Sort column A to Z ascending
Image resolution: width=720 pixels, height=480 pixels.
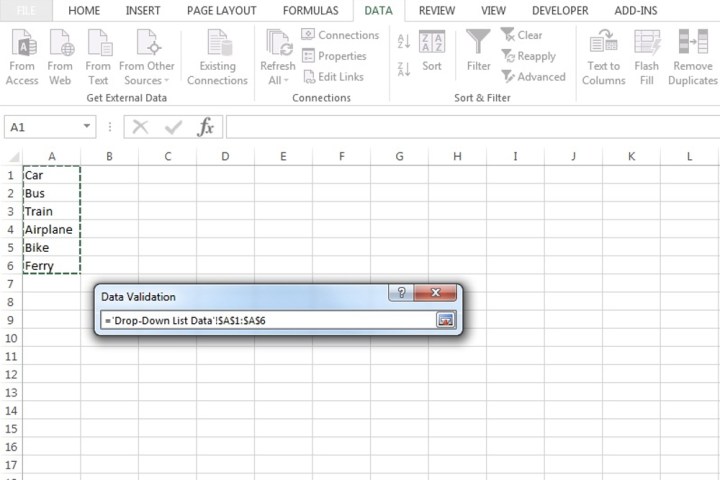point(404,42)
